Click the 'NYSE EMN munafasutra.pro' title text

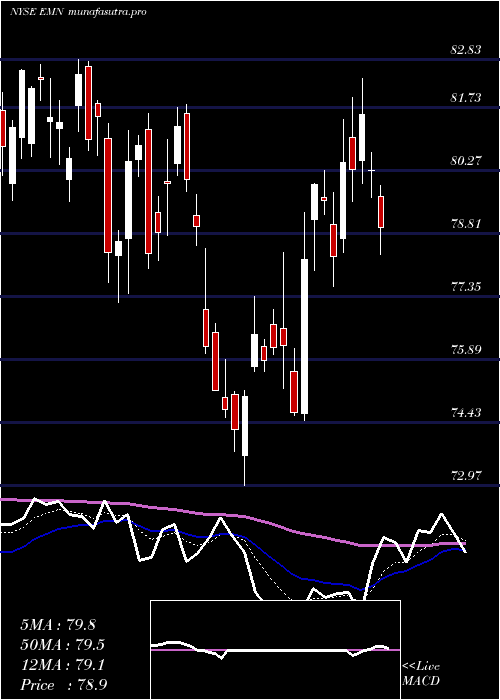click(79, 12)
